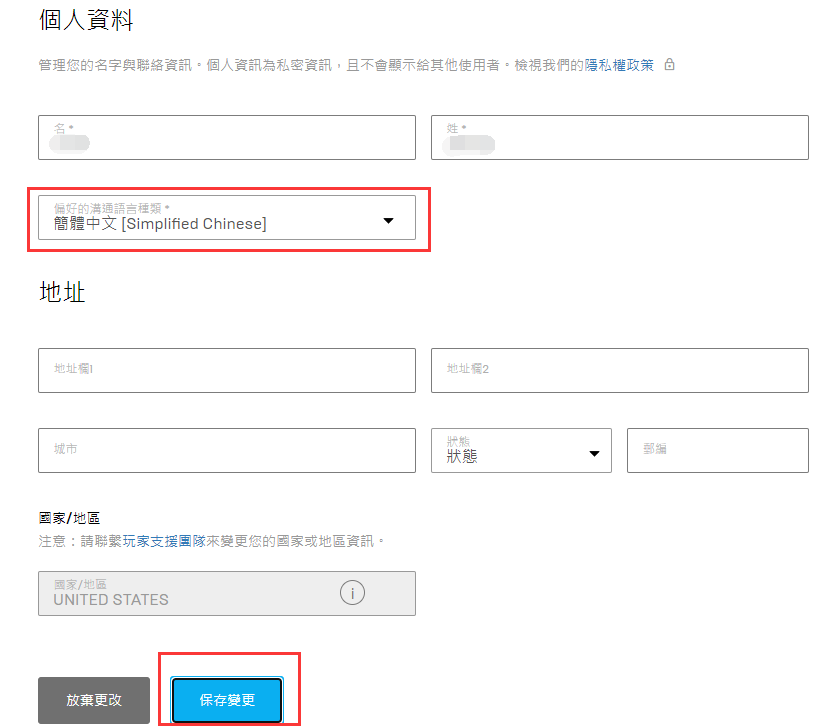Viewport: 834px width, 727px height.
Task: Focus the first name 名 field
Action: pos(227,137)
